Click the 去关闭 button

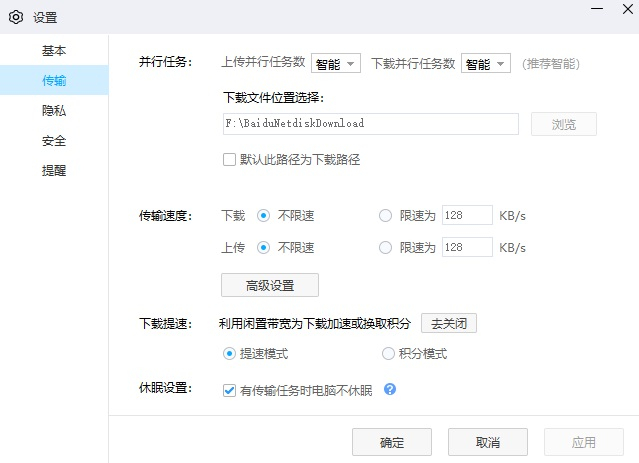click(449, 323)
